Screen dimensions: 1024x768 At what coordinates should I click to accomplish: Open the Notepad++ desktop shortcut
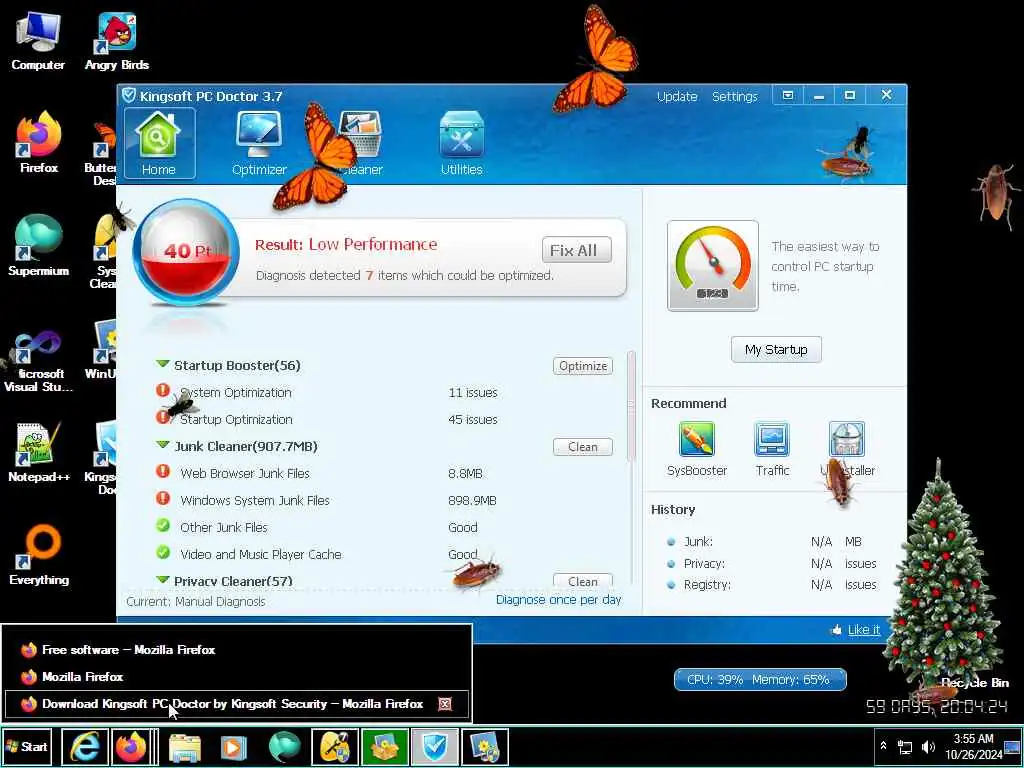click(39, 452)
